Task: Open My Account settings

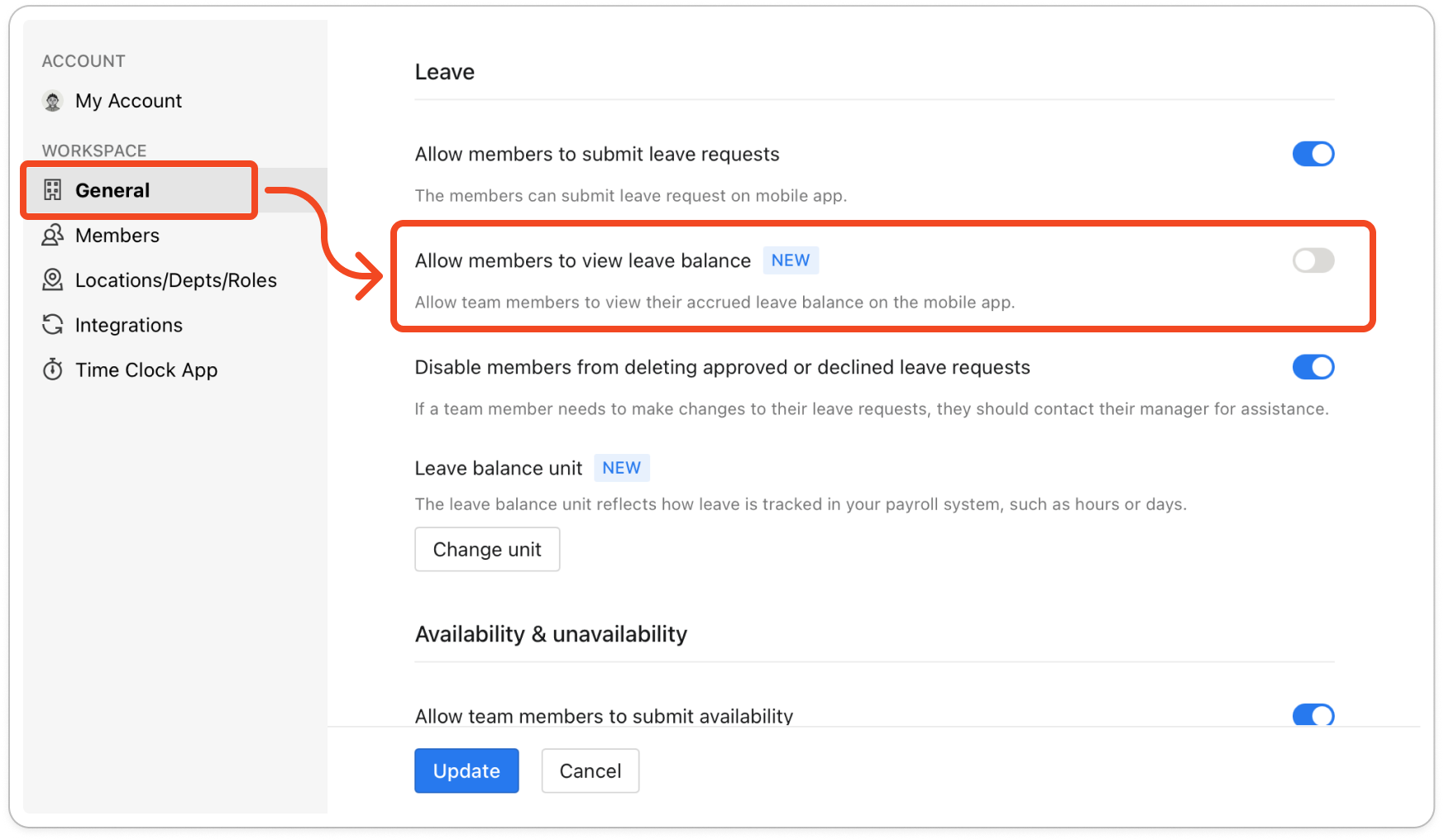Action: click(128, 101)
